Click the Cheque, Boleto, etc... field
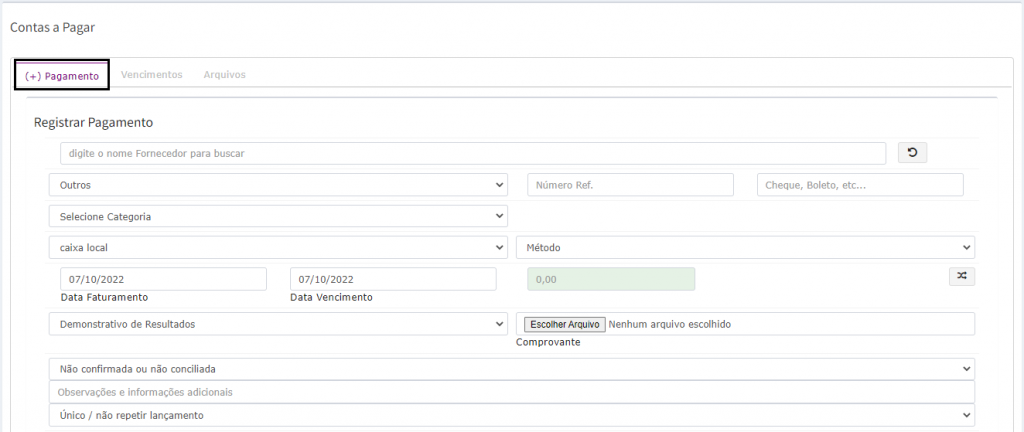 [860, 185]
